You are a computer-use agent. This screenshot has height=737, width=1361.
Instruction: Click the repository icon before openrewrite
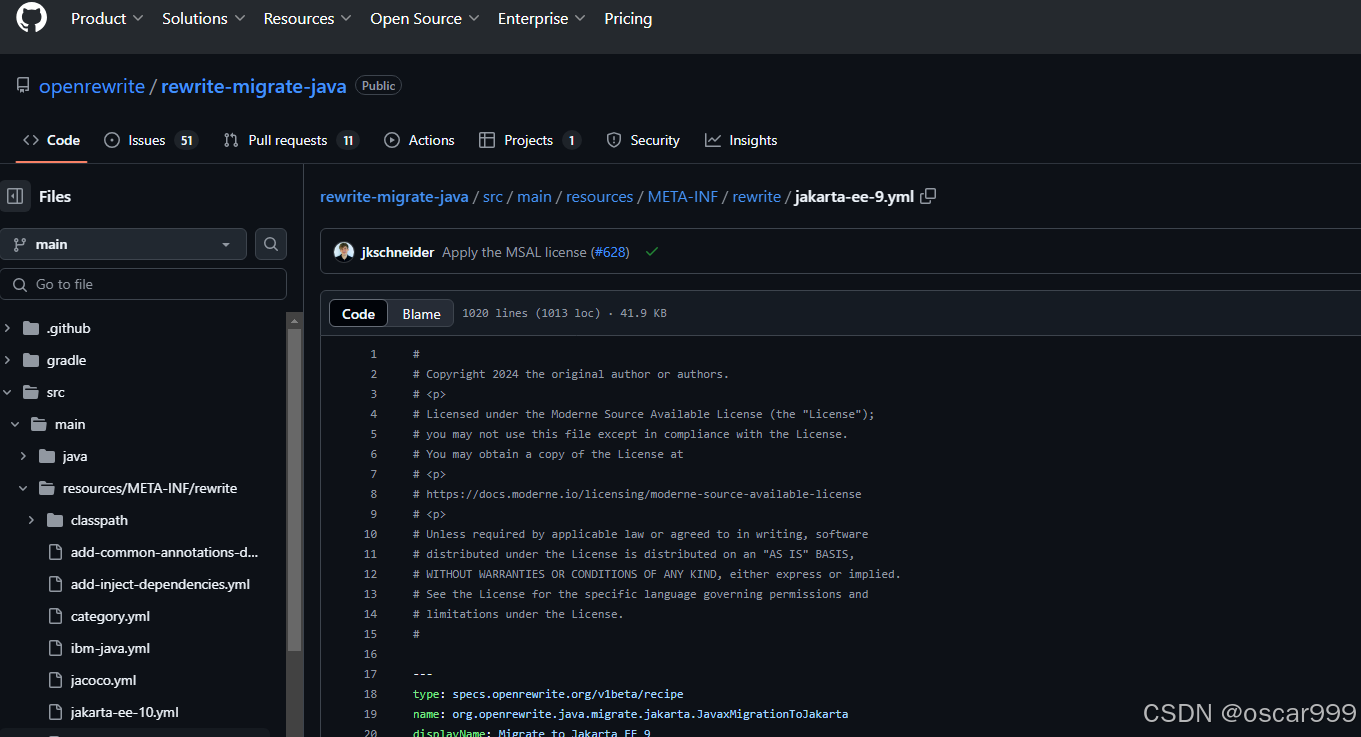pos(23,86)
